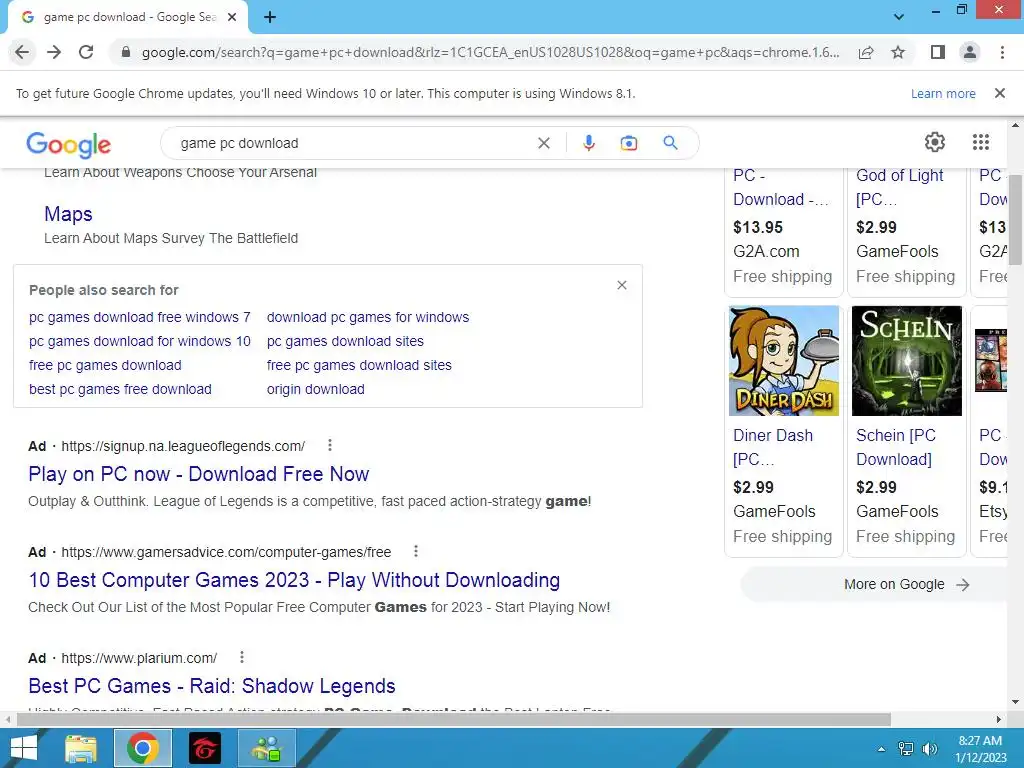The image size is (1024, 768).
Task: Click the horizontal scrollbar thumb
Action: coord(454,719)
